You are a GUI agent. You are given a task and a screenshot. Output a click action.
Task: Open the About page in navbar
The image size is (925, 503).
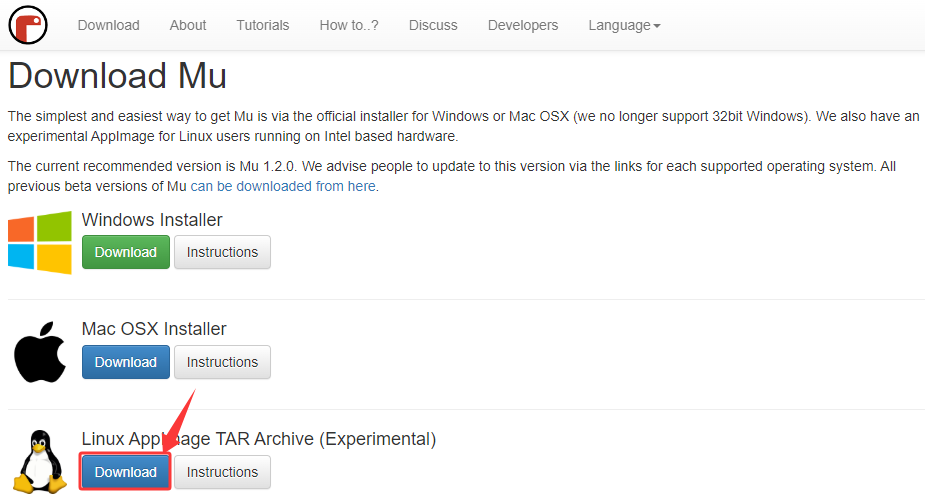[x=188, y=25]
